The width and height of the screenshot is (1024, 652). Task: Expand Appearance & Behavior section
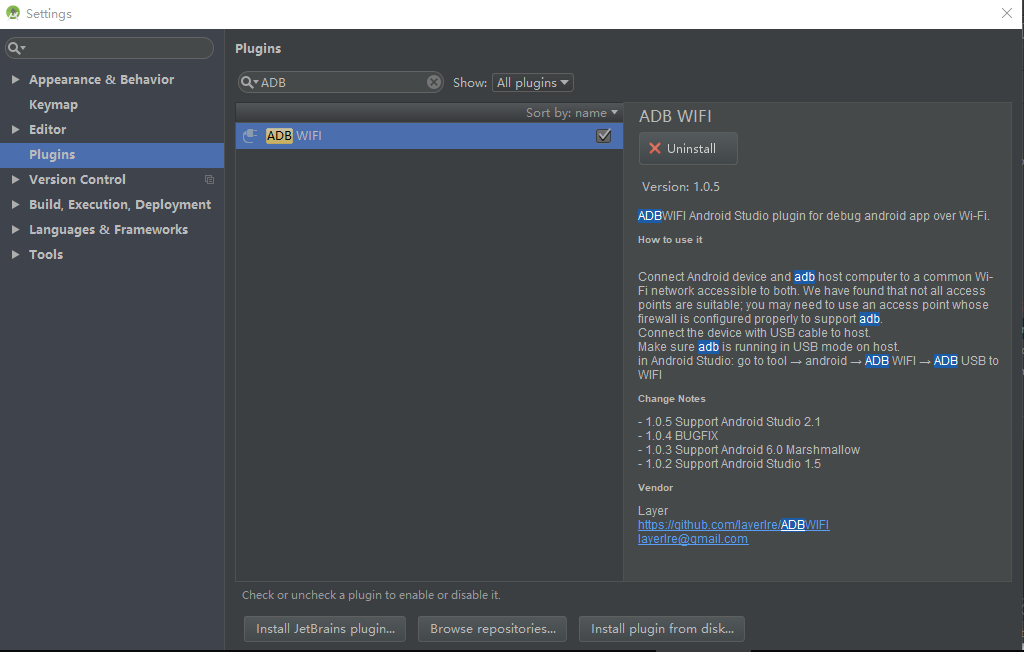15,79
